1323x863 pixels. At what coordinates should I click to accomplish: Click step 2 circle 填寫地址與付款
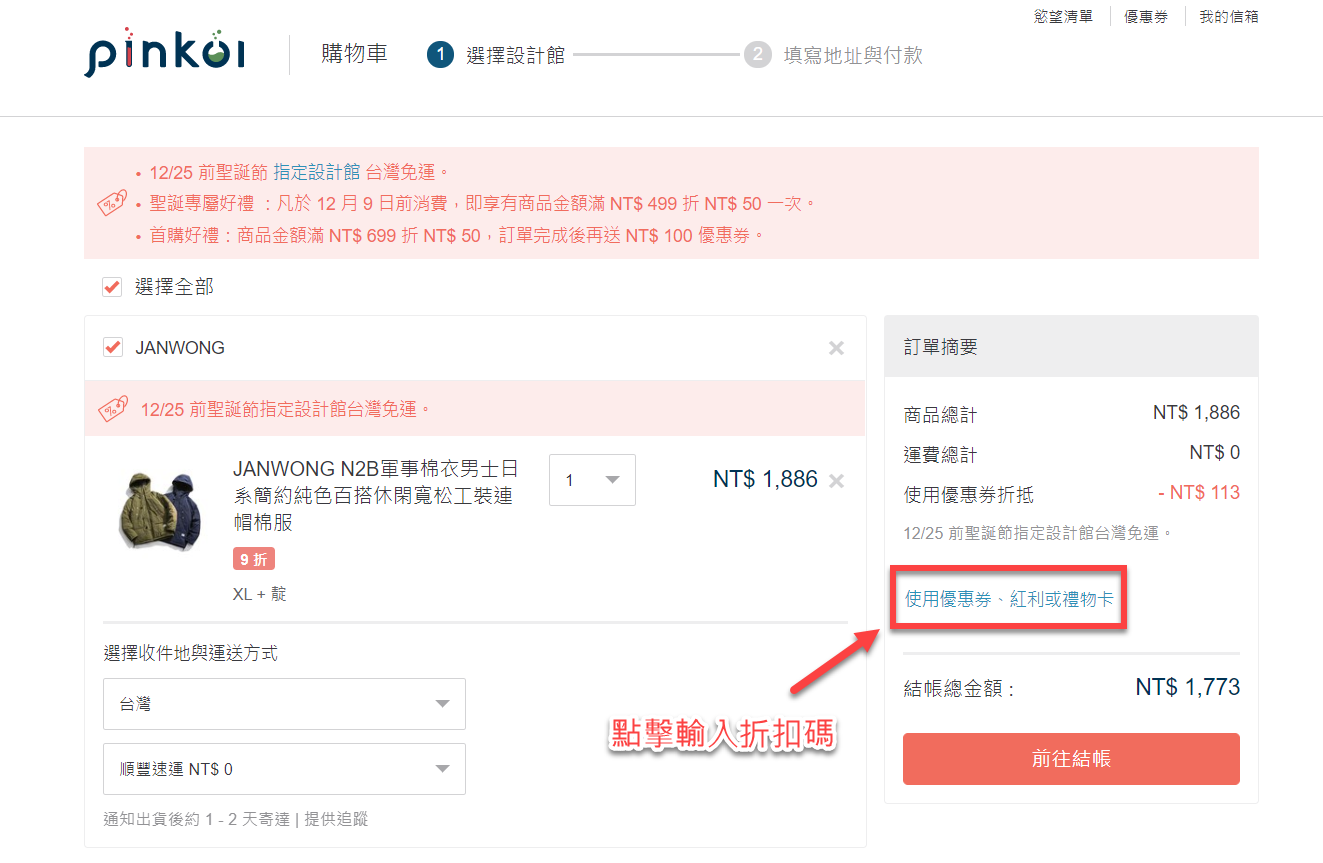[757, 55]
